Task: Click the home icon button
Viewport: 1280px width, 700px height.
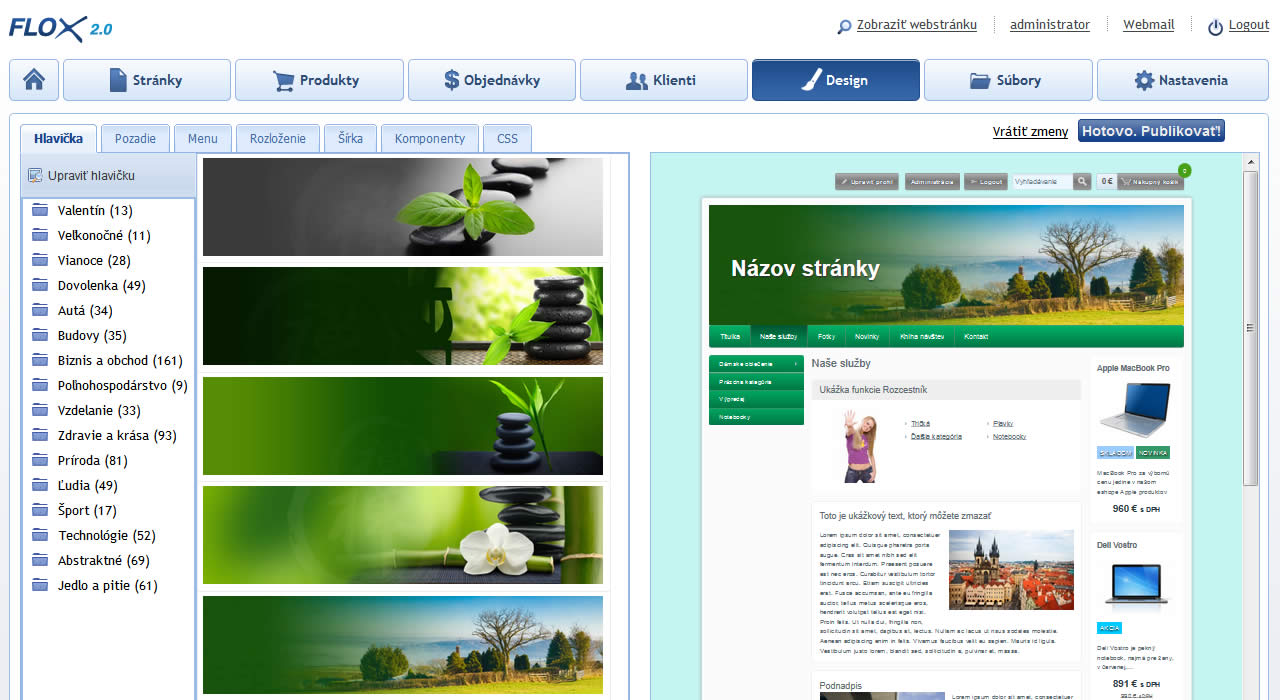Action: 34,80
